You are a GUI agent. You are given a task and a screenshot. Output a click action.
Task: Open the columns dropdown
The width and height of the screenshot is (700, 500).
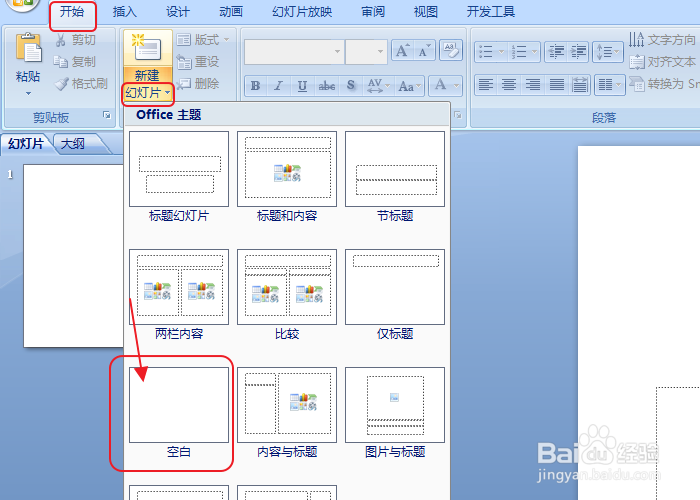[x=610, y=84]
